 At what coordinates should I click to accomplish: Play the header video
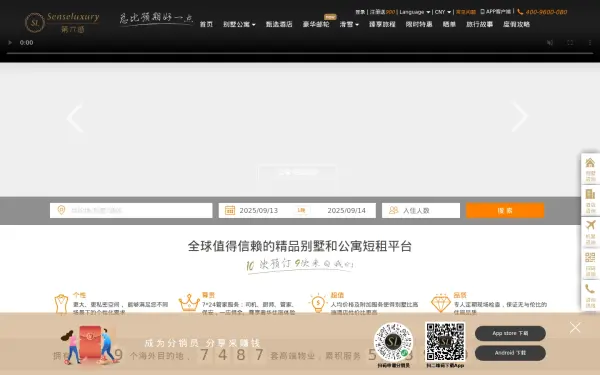pyautogui.click(x=10, y=42)
